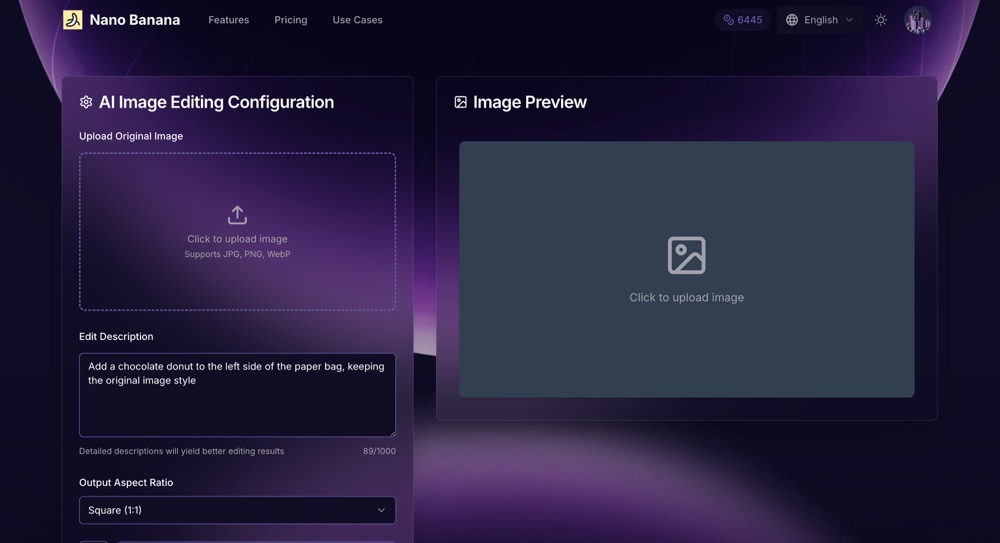This screenshot has height=543, width=1000.
Task: Click the upload arrow icon in the dashed box
Action: pyautogui.click(x=237, y=215)
